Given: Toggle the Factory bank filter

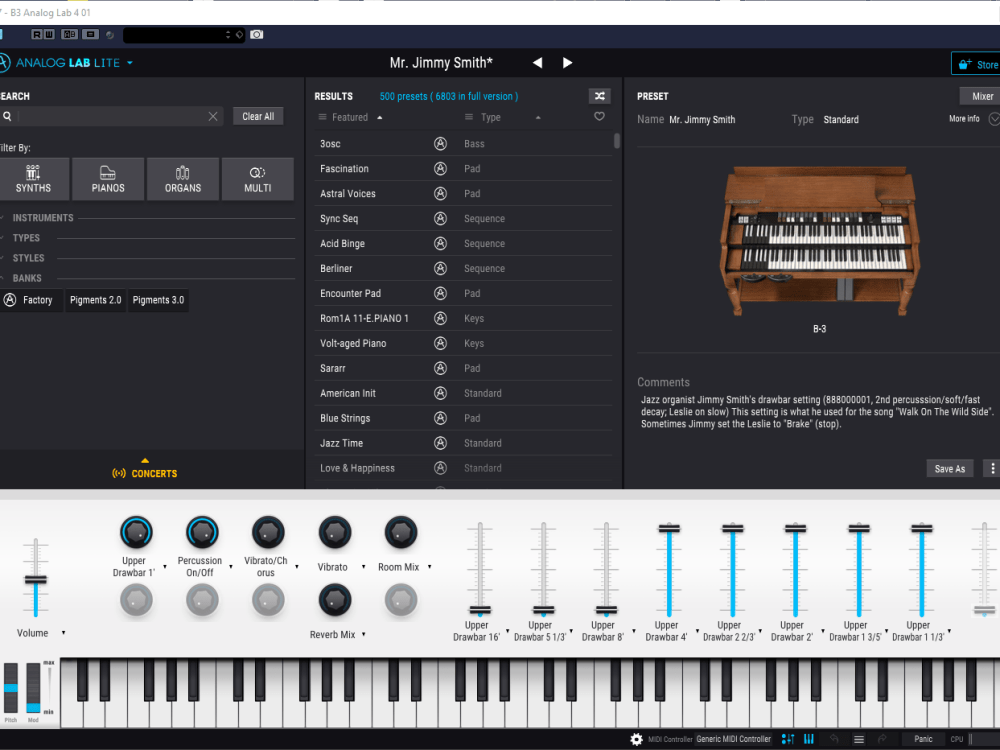Looking at the screenshot, I should click(x=31, y=300).
